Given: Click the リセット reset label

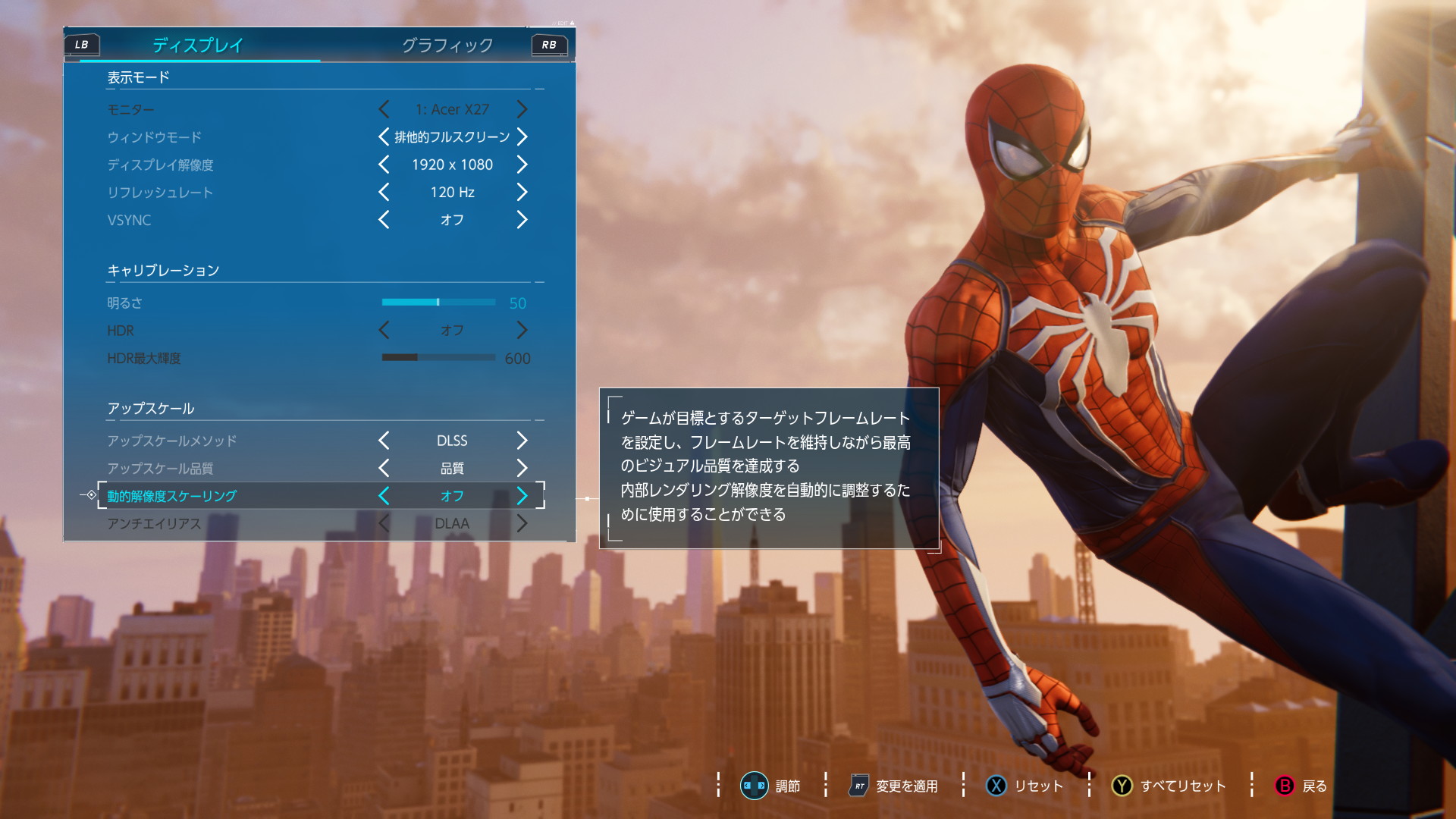Looking at the screenshot, I should 1039,786.
